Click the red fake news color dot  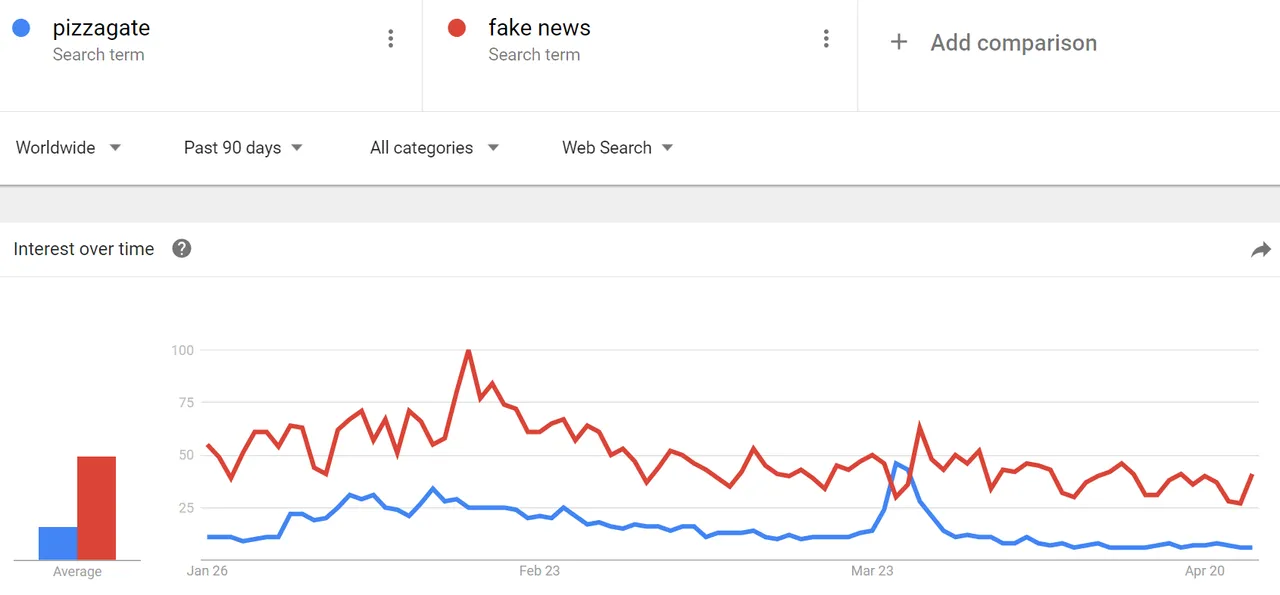(457, 28)
